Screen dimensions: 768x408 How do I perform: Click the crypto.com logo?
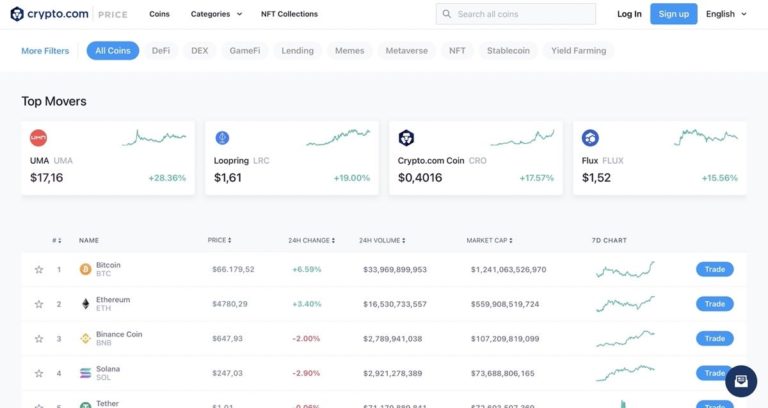(49, 14)
